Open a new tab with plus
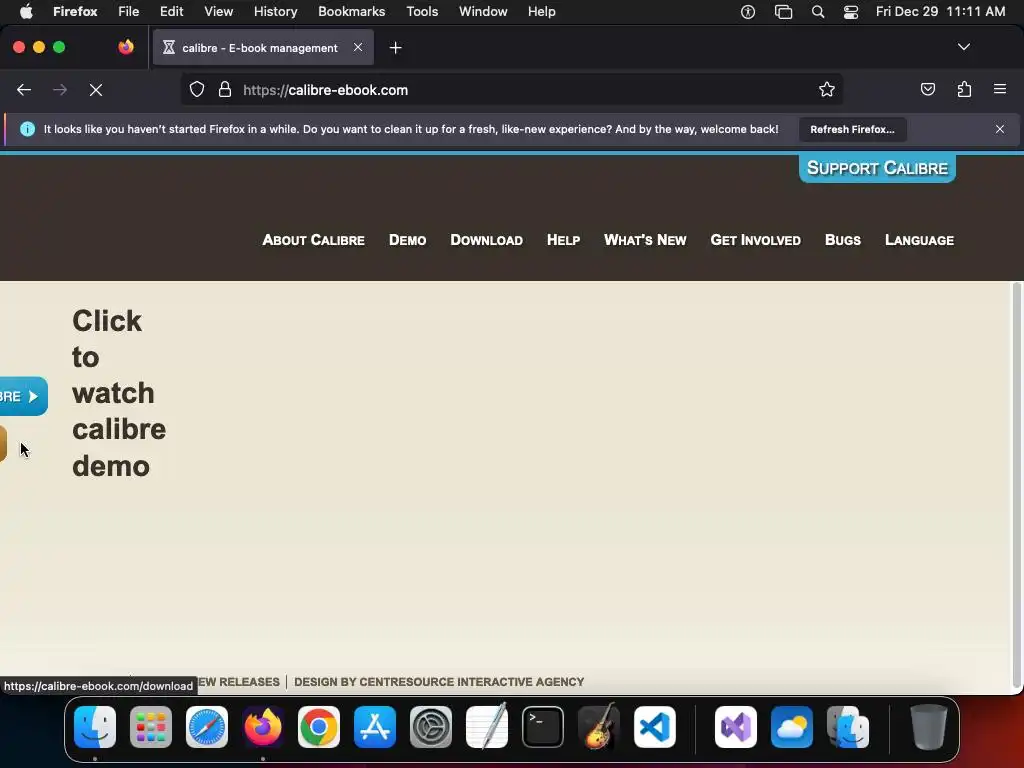 point(395,48)
